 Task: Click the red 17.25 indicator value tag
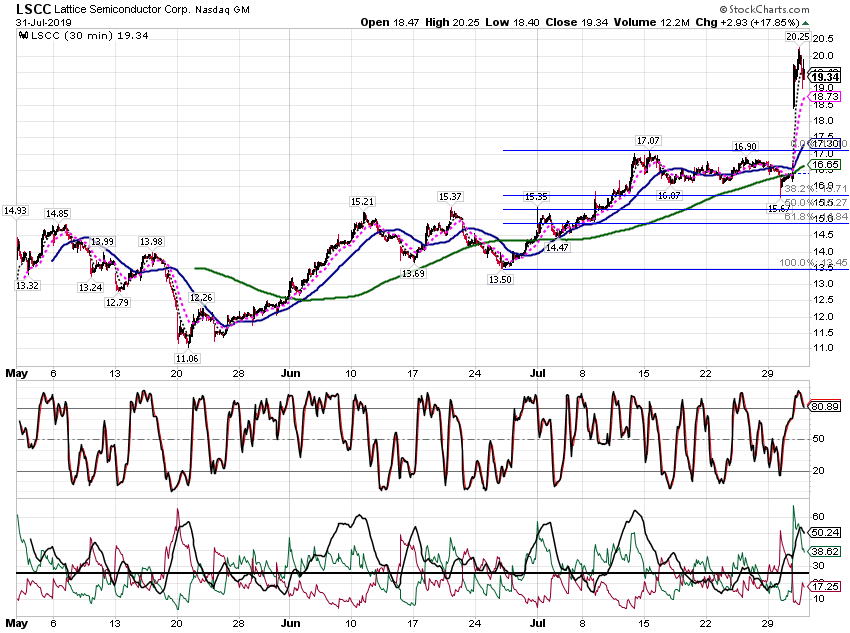click(x=825, y=586)
